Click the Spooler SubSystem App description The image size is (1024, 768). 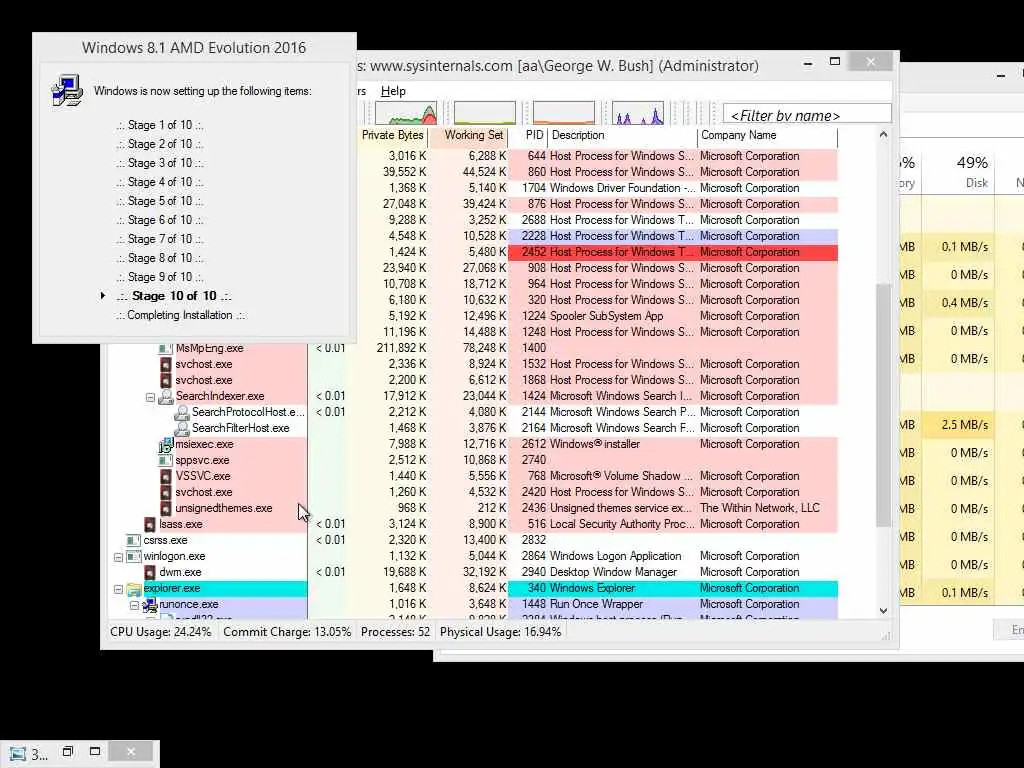coord(606,316)
